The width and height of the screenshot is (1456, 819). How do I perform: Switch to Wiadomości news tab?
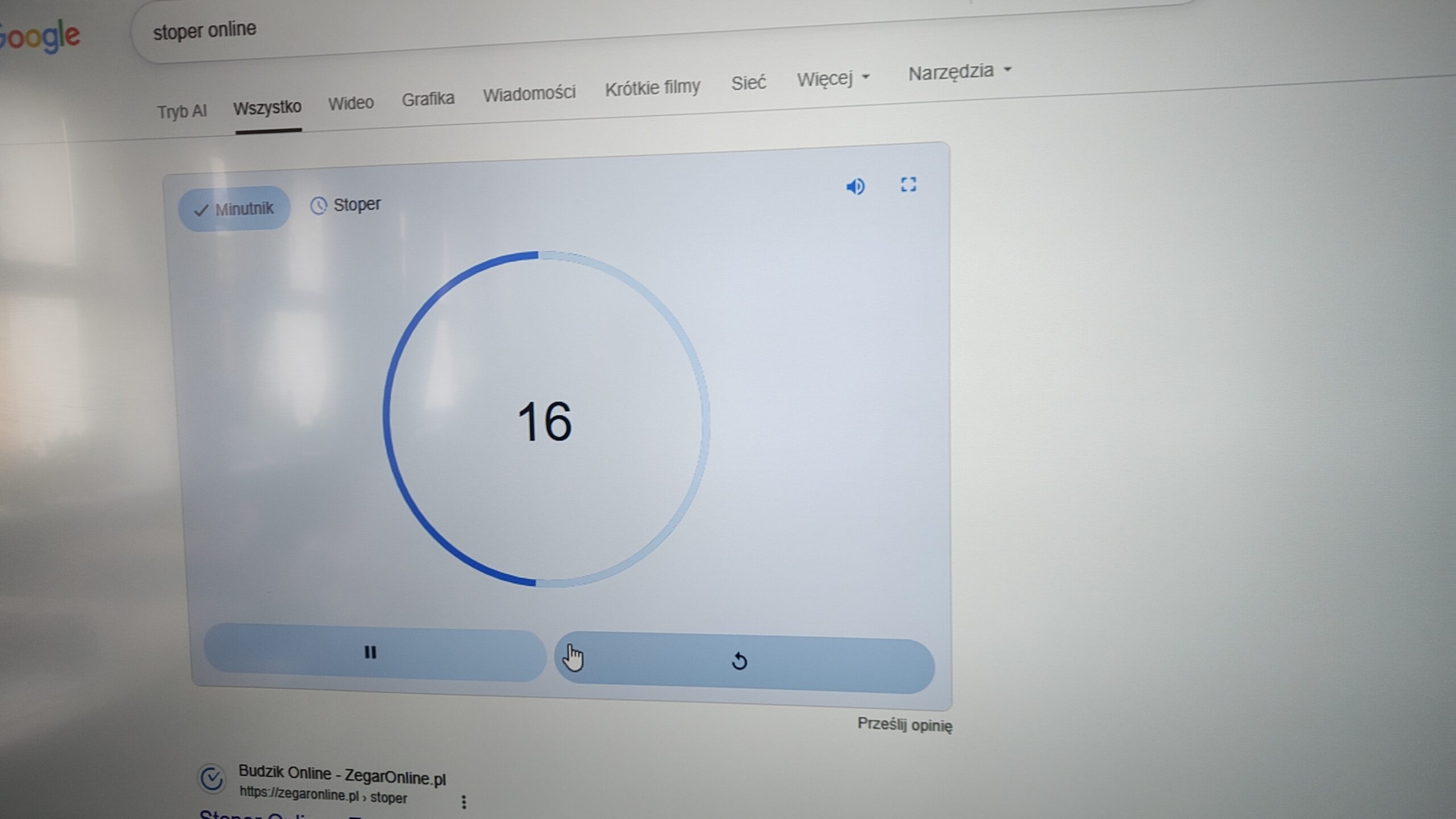click(x=529, y=93)
